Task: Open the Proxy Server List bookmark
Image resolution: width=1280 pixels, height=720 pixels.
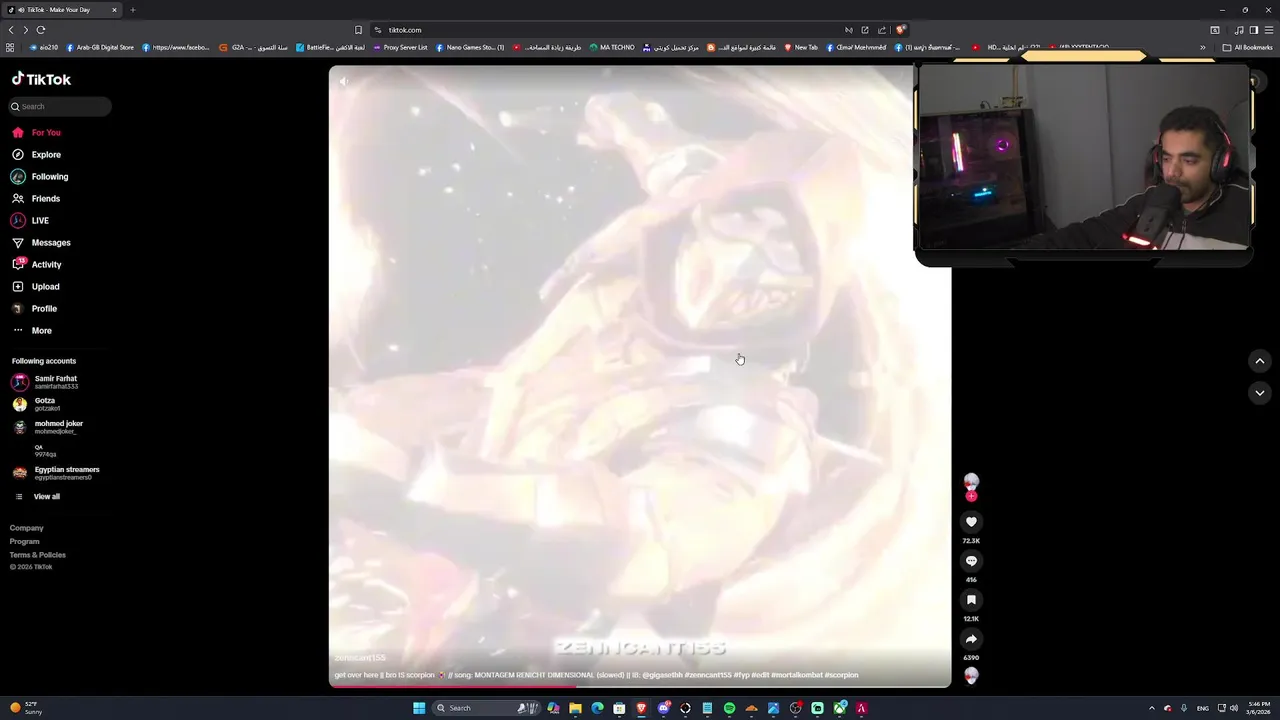Action: click(400, 47)
